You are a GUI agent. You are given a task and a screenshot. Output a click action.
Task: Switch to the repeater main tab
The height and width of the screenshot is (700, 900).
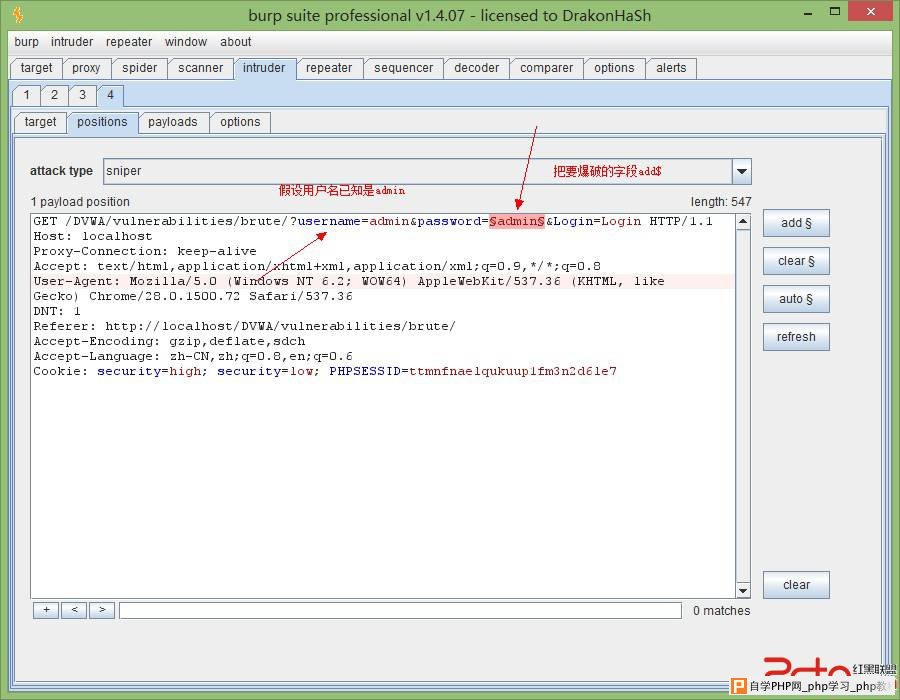(x=329, y=68)
